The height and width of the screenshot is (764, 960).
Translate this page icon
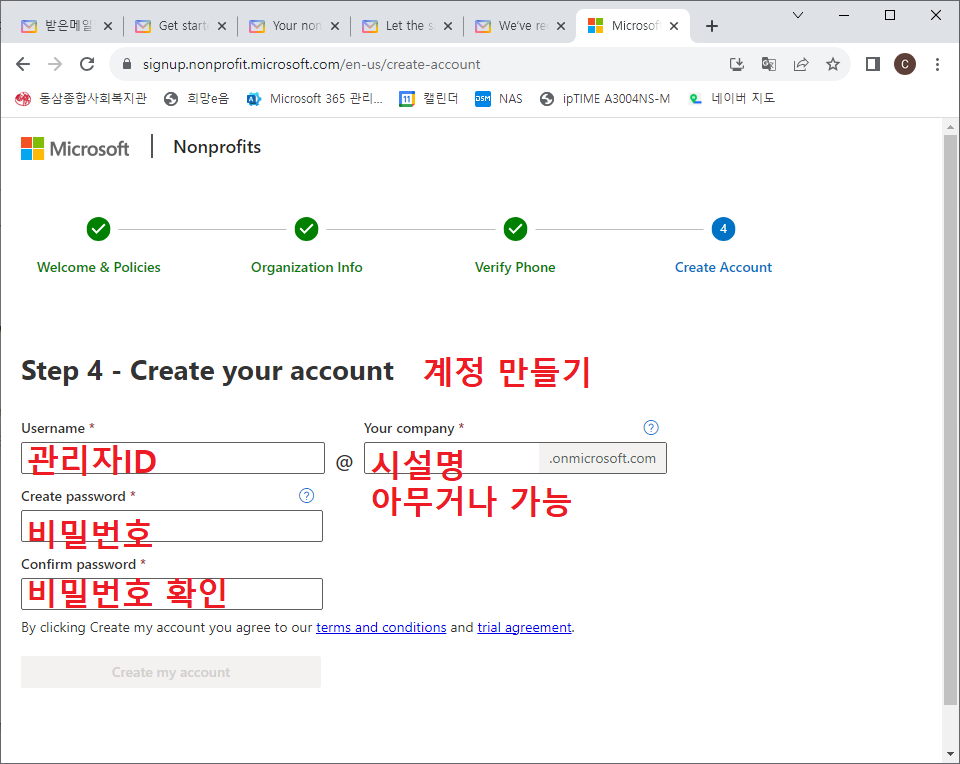[769, 64]
